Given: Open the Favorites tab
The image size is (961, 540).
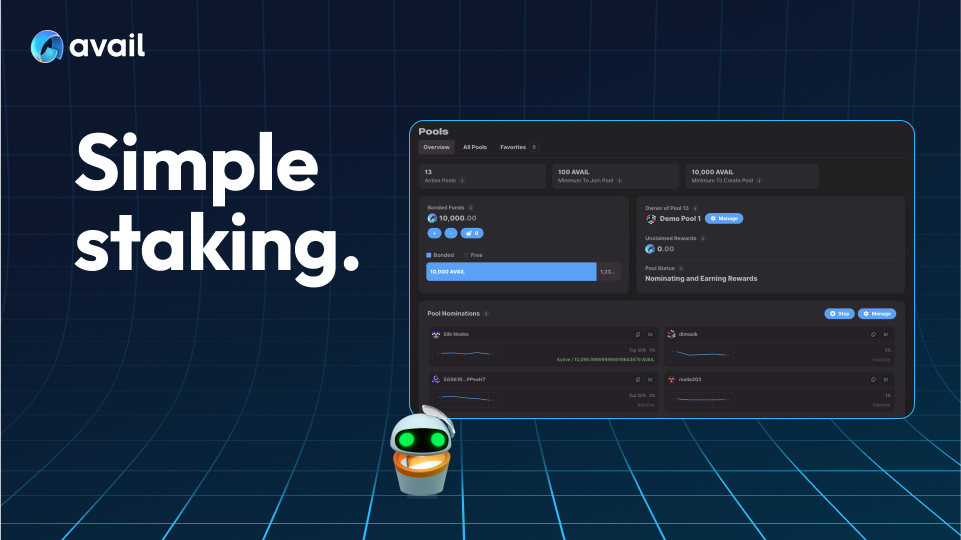Looking at the screenshot, I should click(x=513, y=147).
